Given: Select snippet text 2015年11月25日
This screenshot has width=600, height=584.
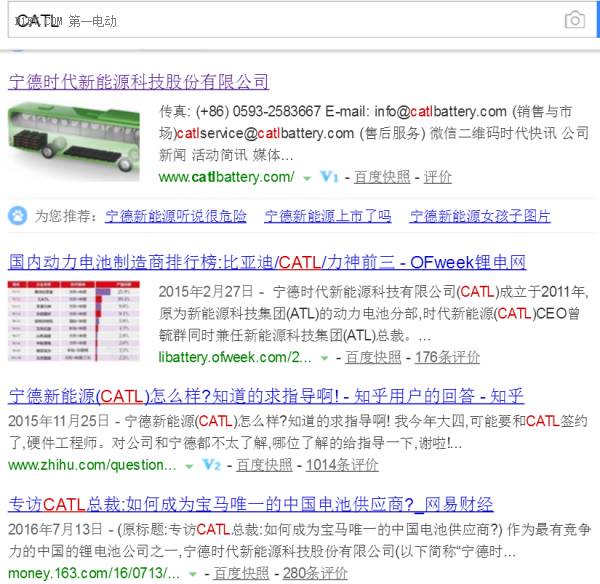Looking at the screenshot, I should tap(59, 421).
